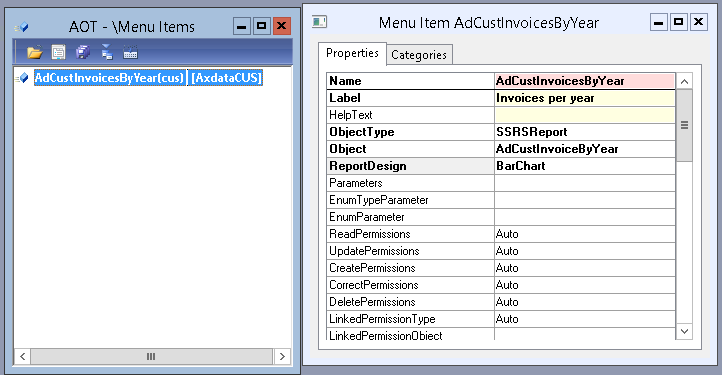
Task: Click the Menu Item window title icon
Action: [x=319, y=22]
